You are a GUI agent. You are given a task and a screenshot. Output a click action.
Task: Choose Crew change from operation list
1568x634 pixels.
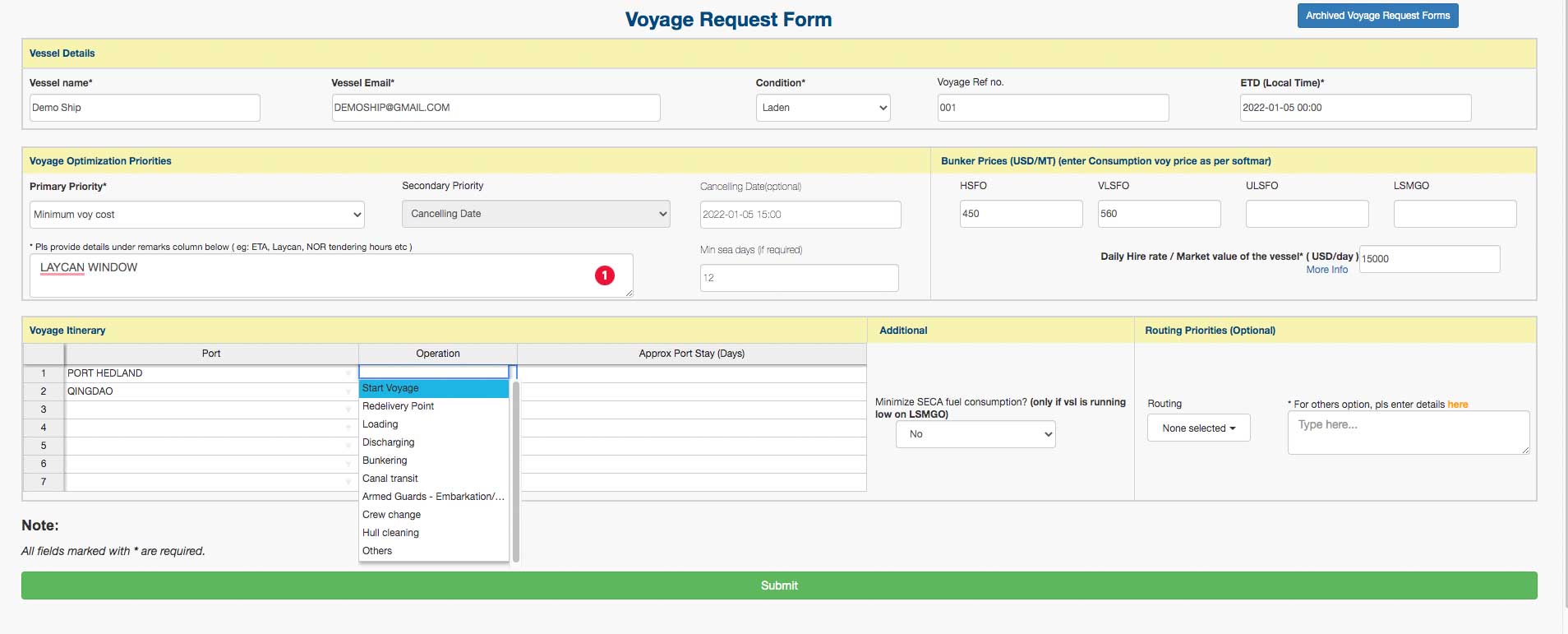434,515
